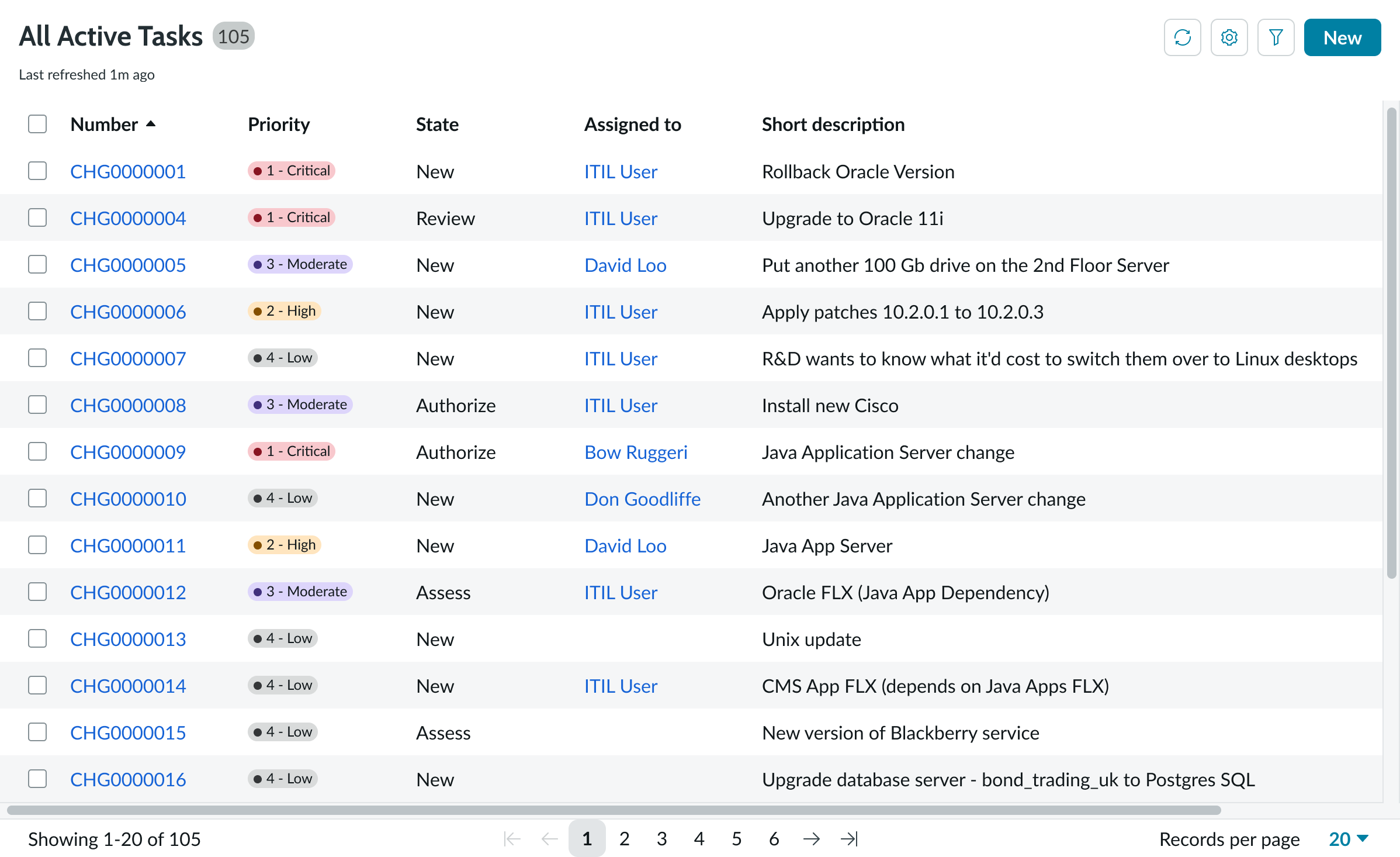The height and width of the screenshot is (857, 1400).
Task: Click the previous page arrow
Action: (549, 839)
